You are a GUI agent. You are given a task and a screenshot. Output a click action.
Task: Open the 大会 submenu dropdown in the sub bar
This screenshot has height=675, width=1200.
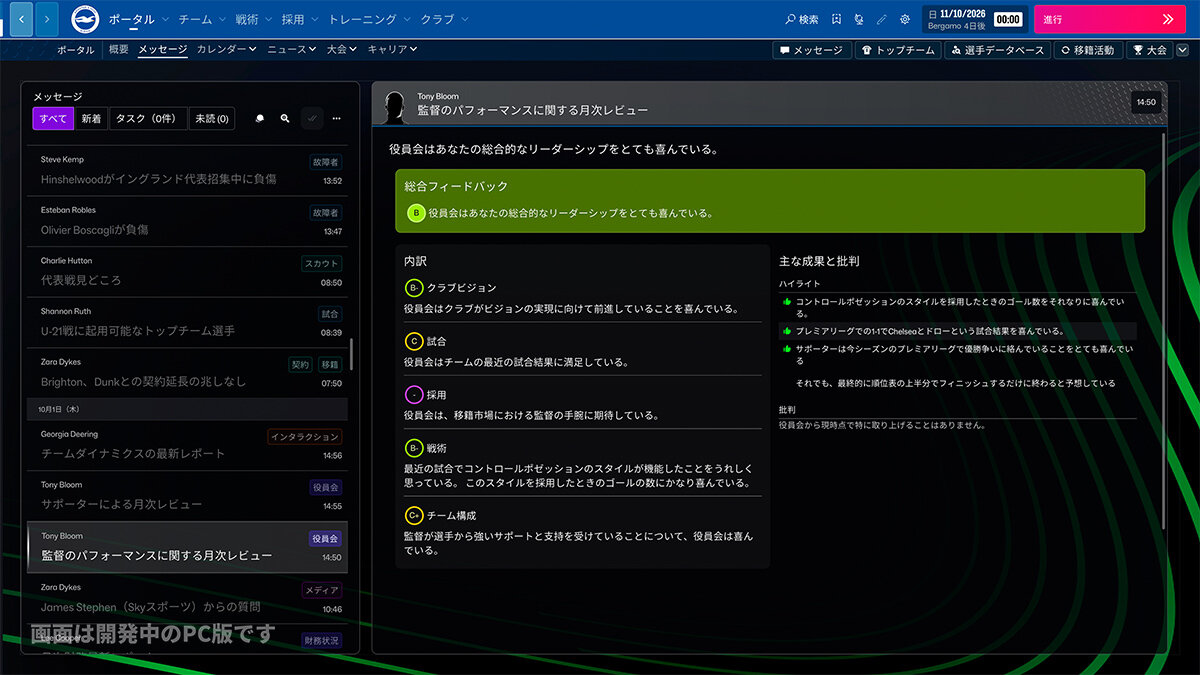[x=341, y=49]
